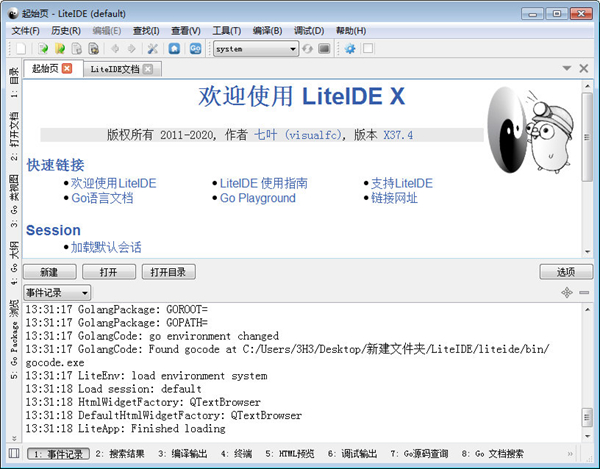Image resolution: width=600 pixels, height=469 pixels.
Task: Toggle the 2: 打开文档 side panel
Action: tap(14, 136)
